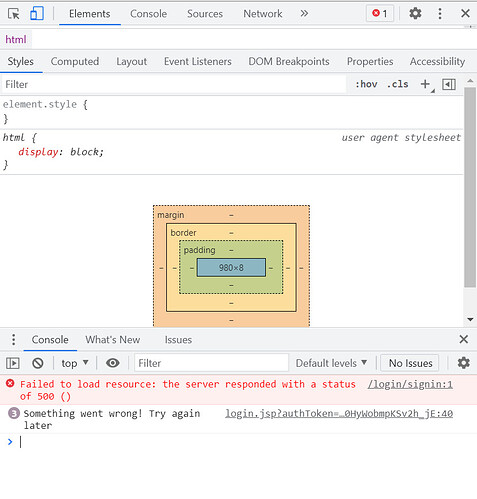477x499 pixels.
Task: Open the /login/signin:1 source link
Action: point(410,385)
